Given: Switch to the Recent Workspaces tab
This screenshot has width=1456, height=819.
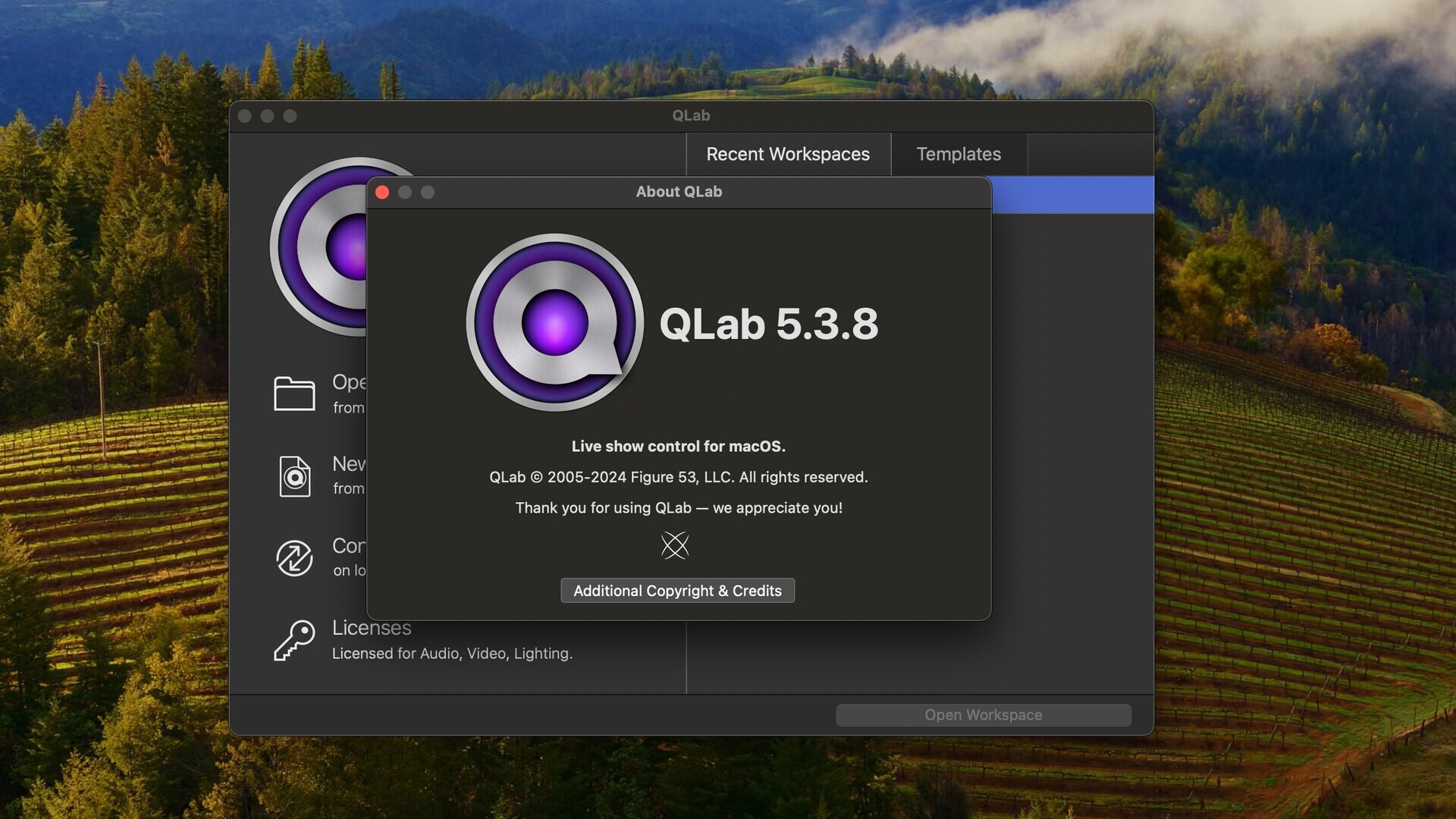Looking at the screenshot, I should 788,154.
